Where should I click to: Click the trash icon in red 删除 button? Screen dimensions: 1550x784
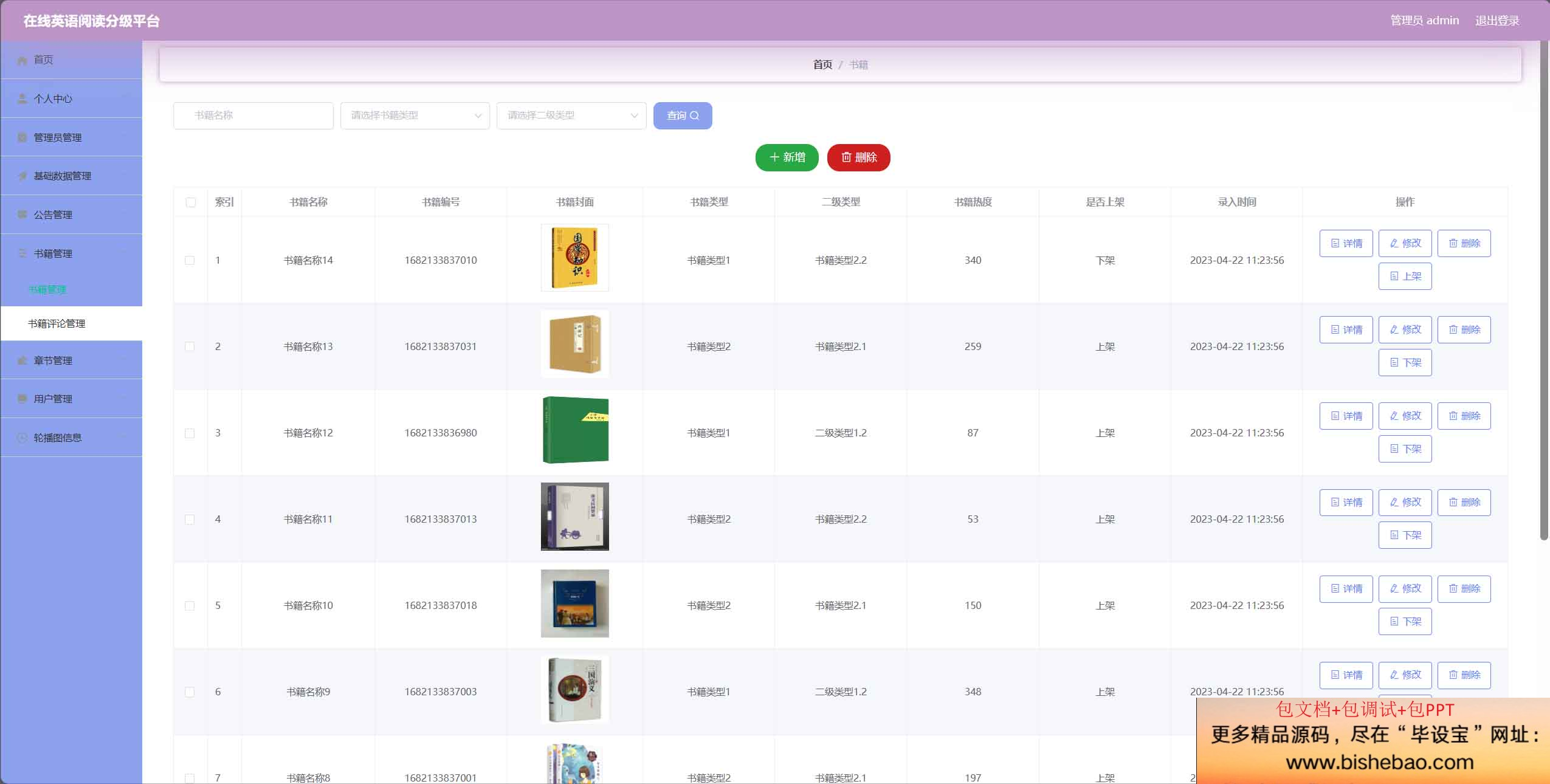tap(846, 157)
